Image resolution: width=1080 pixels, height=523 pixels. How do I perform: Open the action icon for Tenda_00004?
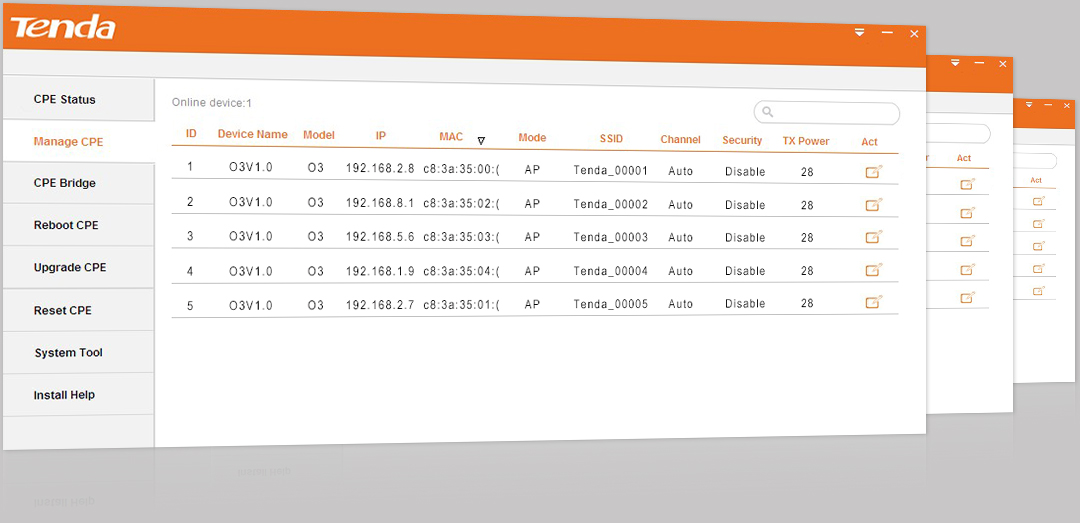(872, 270)
